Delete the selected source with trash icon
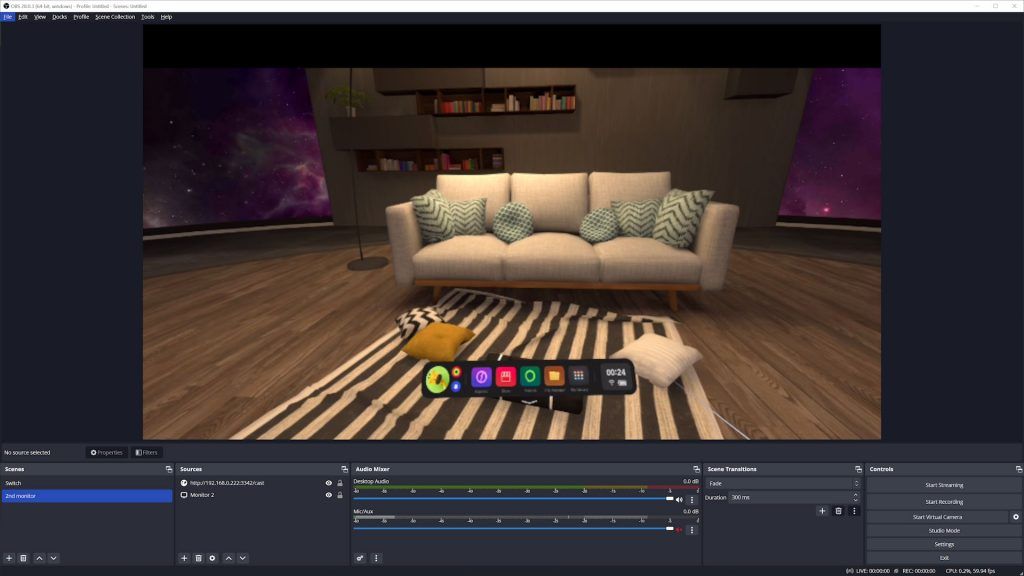 (199, 558)
